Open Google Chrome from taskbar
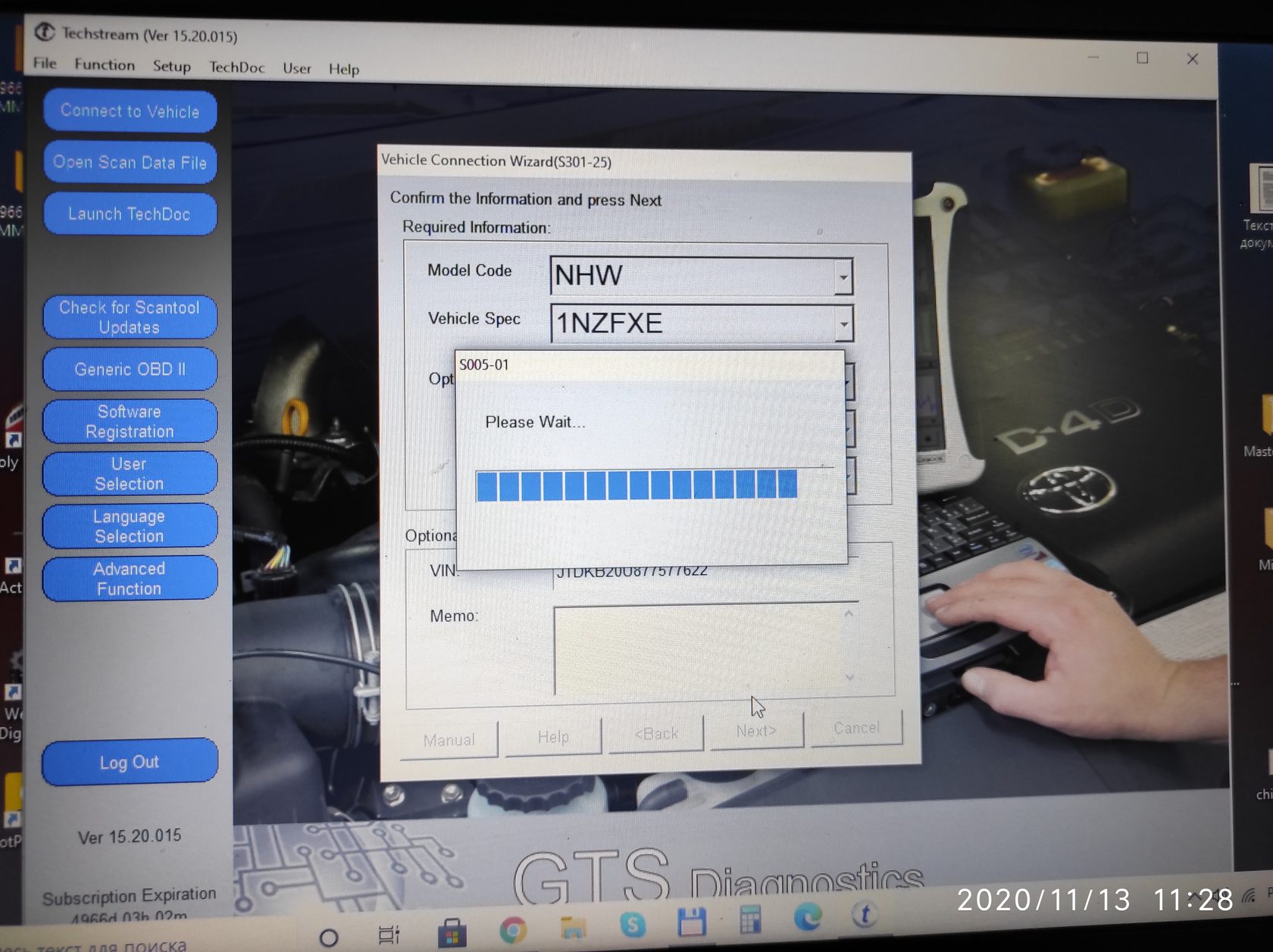The image size is (1273, 952). (512, 929)
